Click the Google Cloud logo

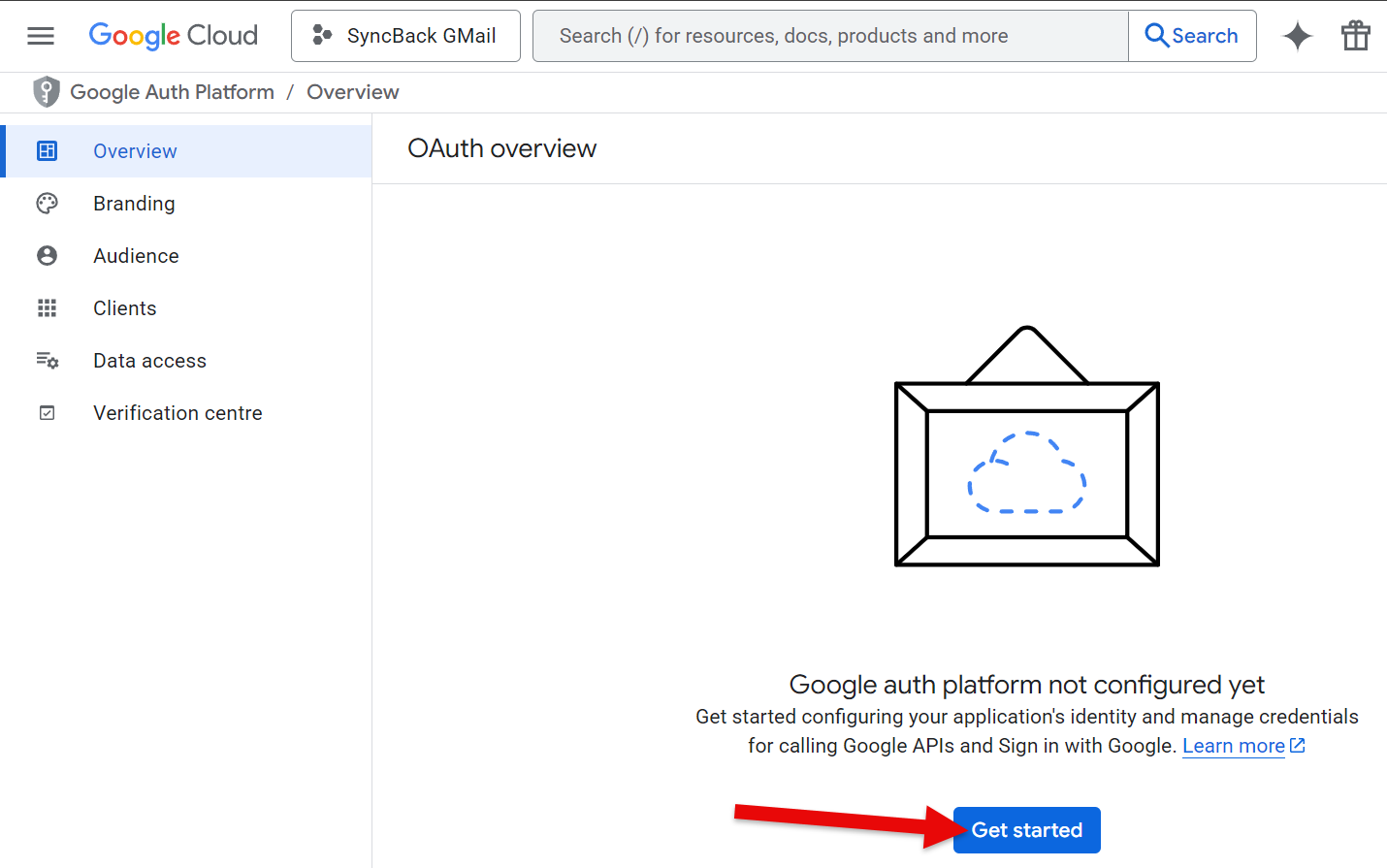(x=174, y=36)
